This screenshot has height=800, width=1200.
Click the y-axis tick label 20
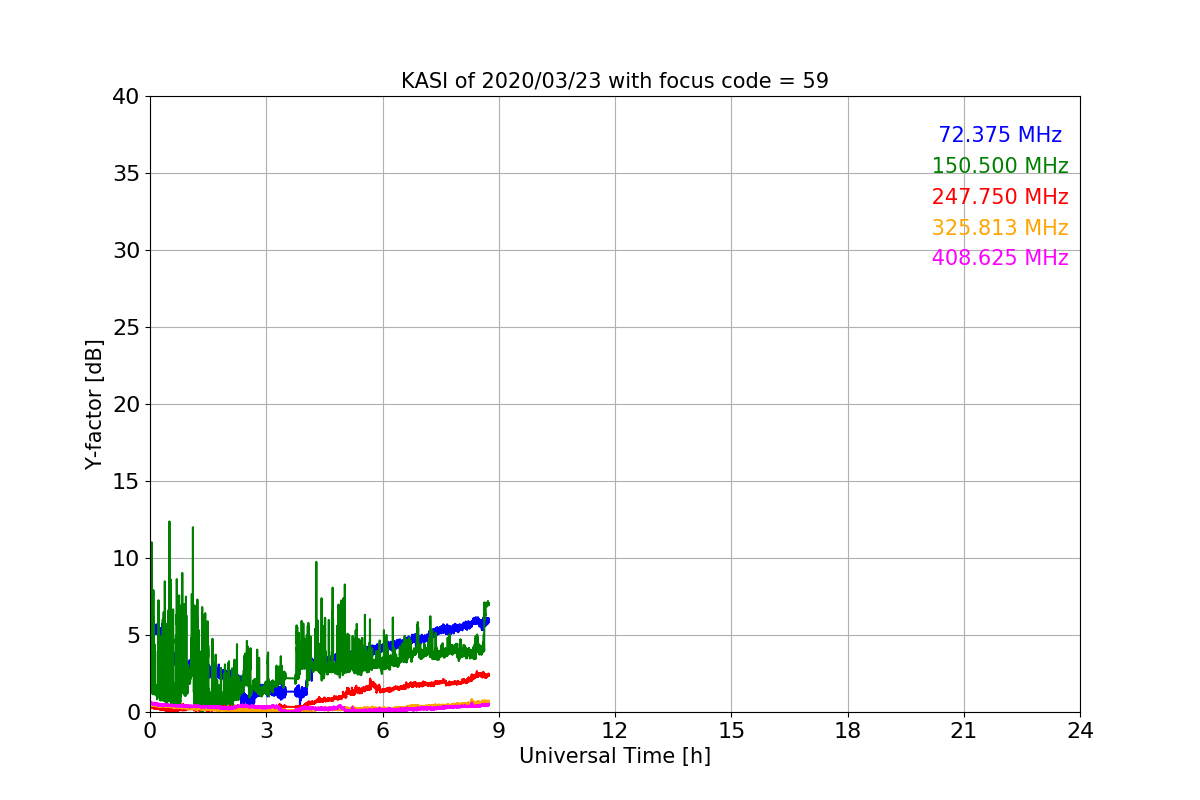pyautogui.click(x=127, y=405)
